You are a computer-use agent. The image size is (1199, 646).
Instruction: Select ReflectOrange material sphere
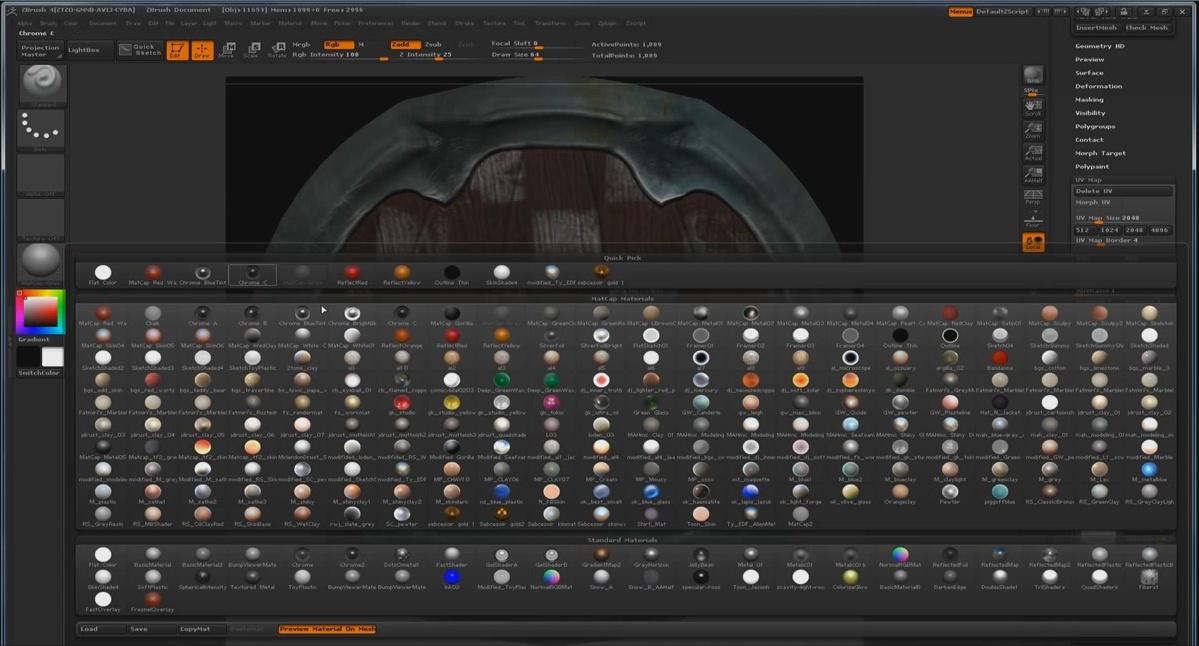pos(402,337)
